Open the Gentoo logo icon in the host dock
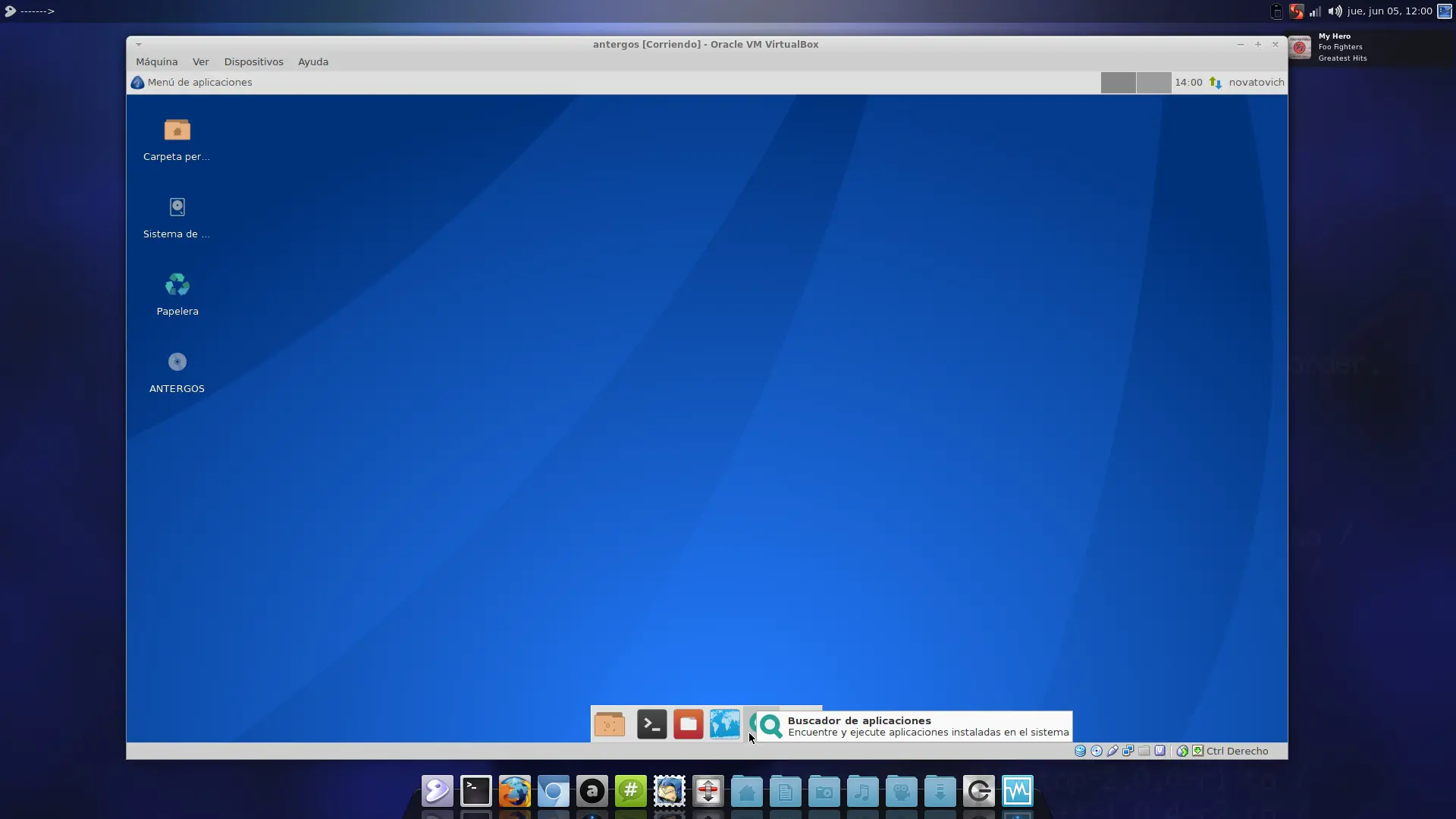1456x819 pixels. point(438,792)
